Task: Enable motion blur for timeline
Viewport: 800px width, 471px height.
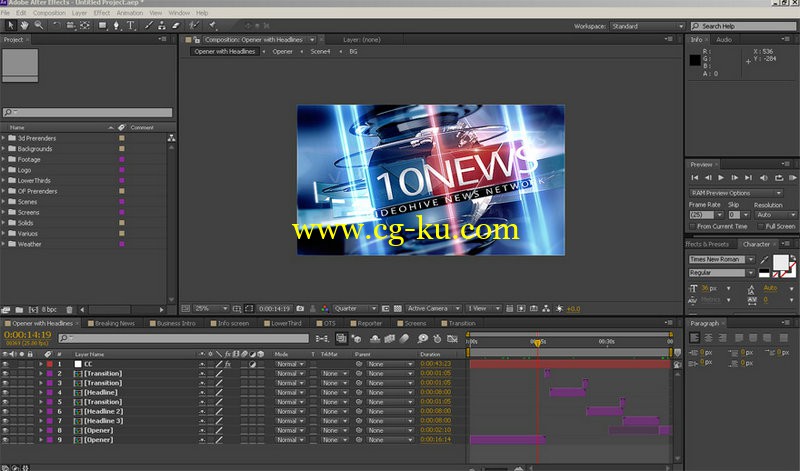Action: click(404, 338)
